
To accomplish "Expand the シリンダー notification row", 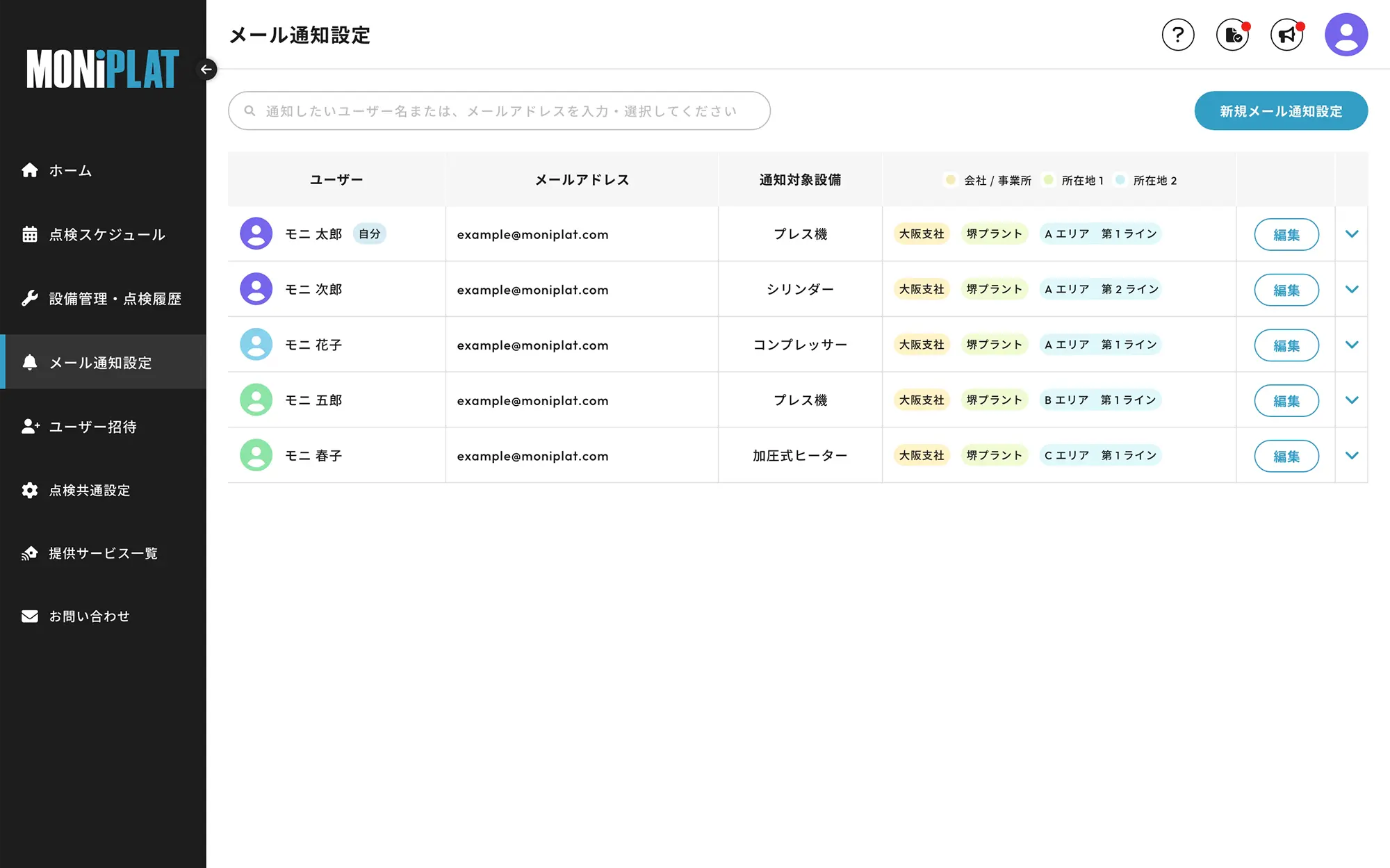I will [1351, 289].
